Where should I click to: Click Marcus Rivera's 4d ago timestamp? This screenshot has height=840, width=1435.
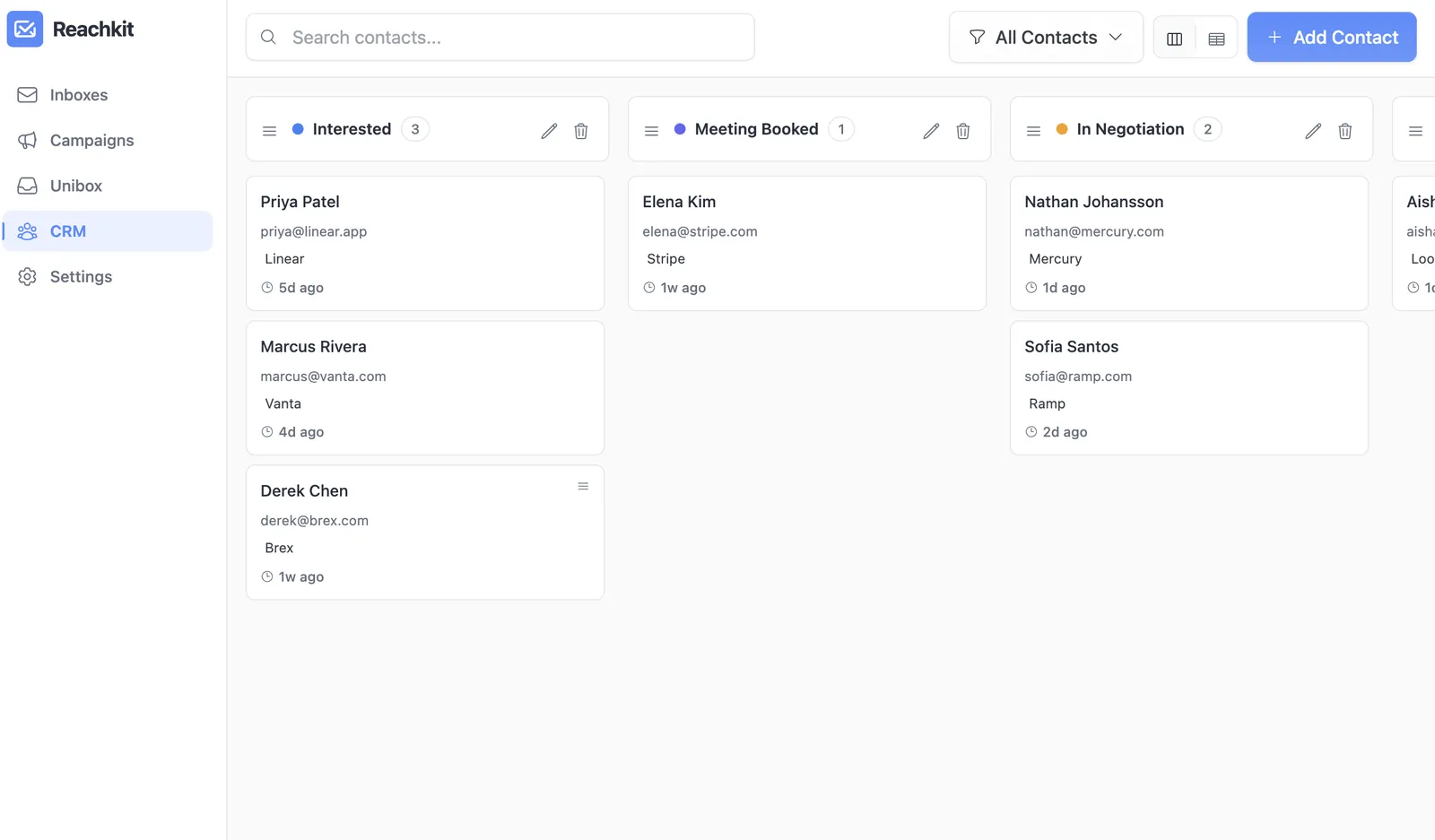point(292,432)
